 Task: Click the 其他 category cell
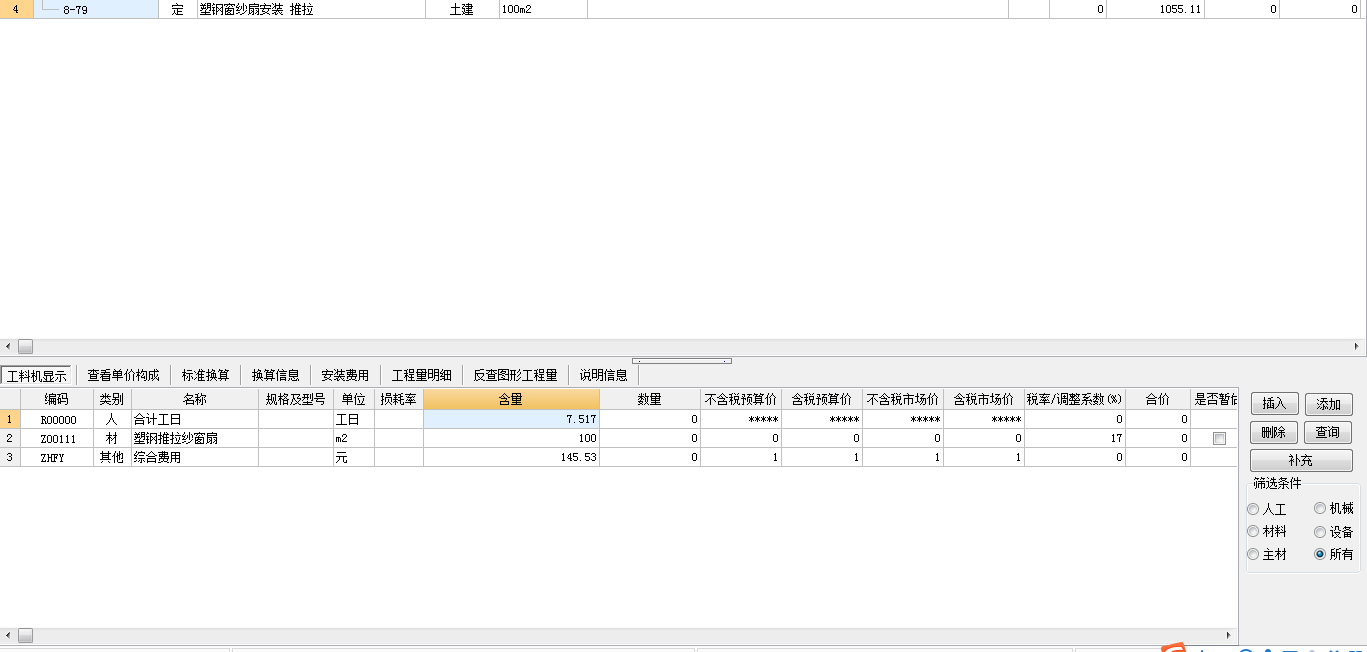click(111, 457)
